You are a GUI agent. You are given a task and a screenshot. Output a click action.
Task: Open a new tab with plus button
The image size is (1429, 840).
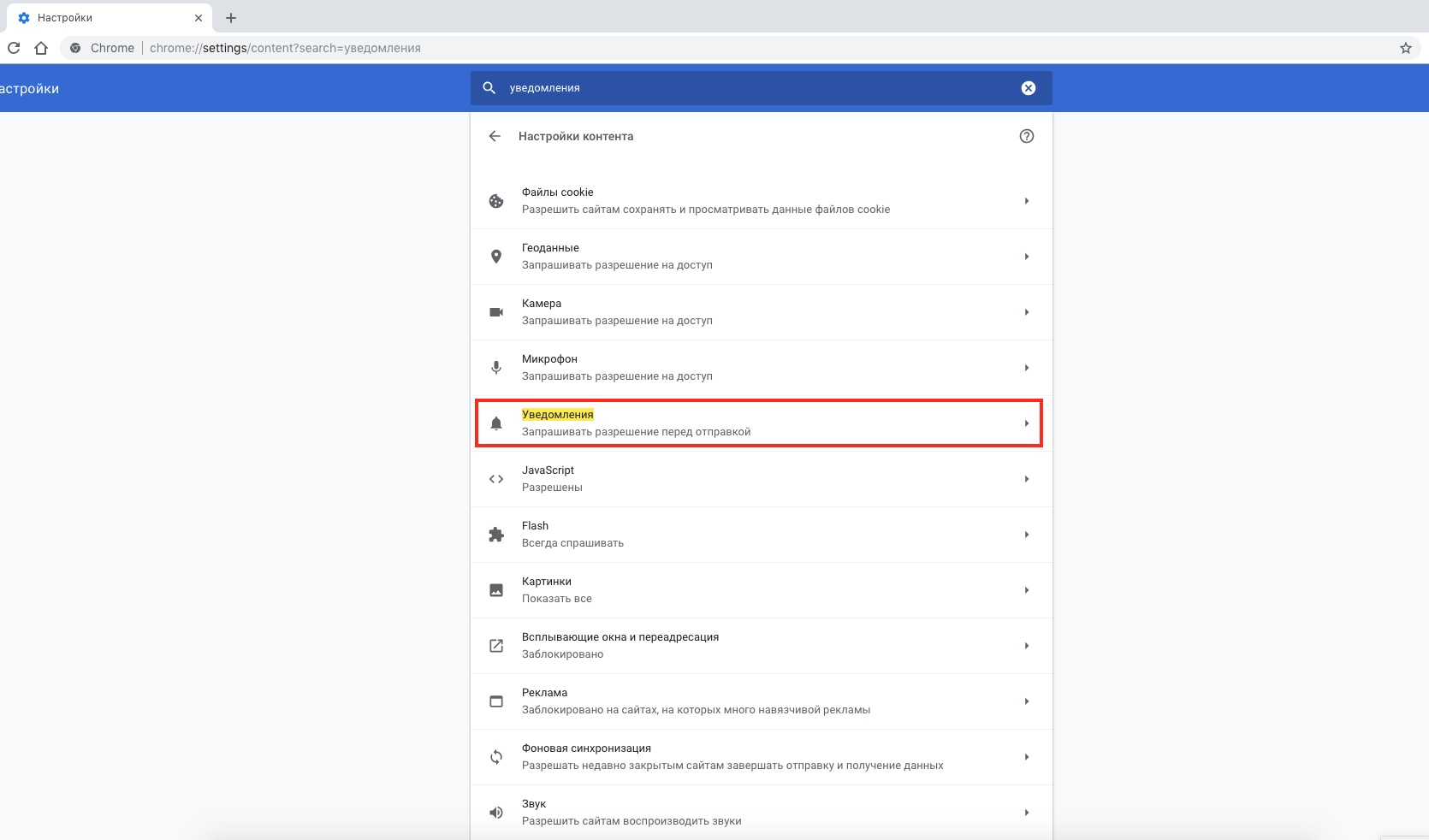231,18
